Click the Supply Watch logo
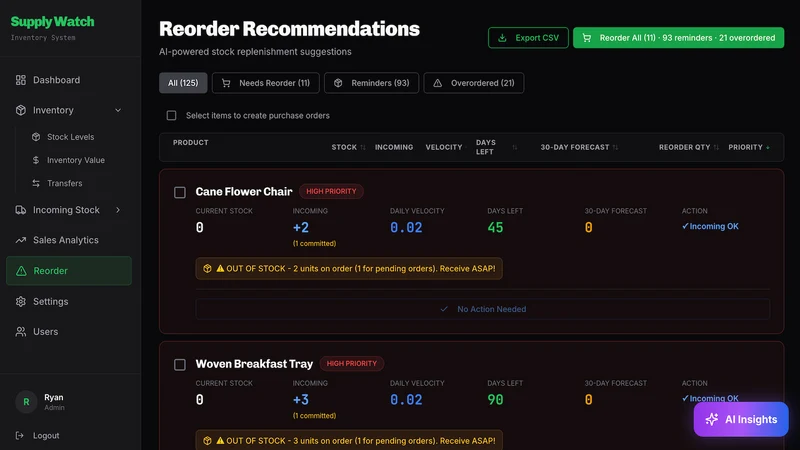 click(x=53, y=22)
